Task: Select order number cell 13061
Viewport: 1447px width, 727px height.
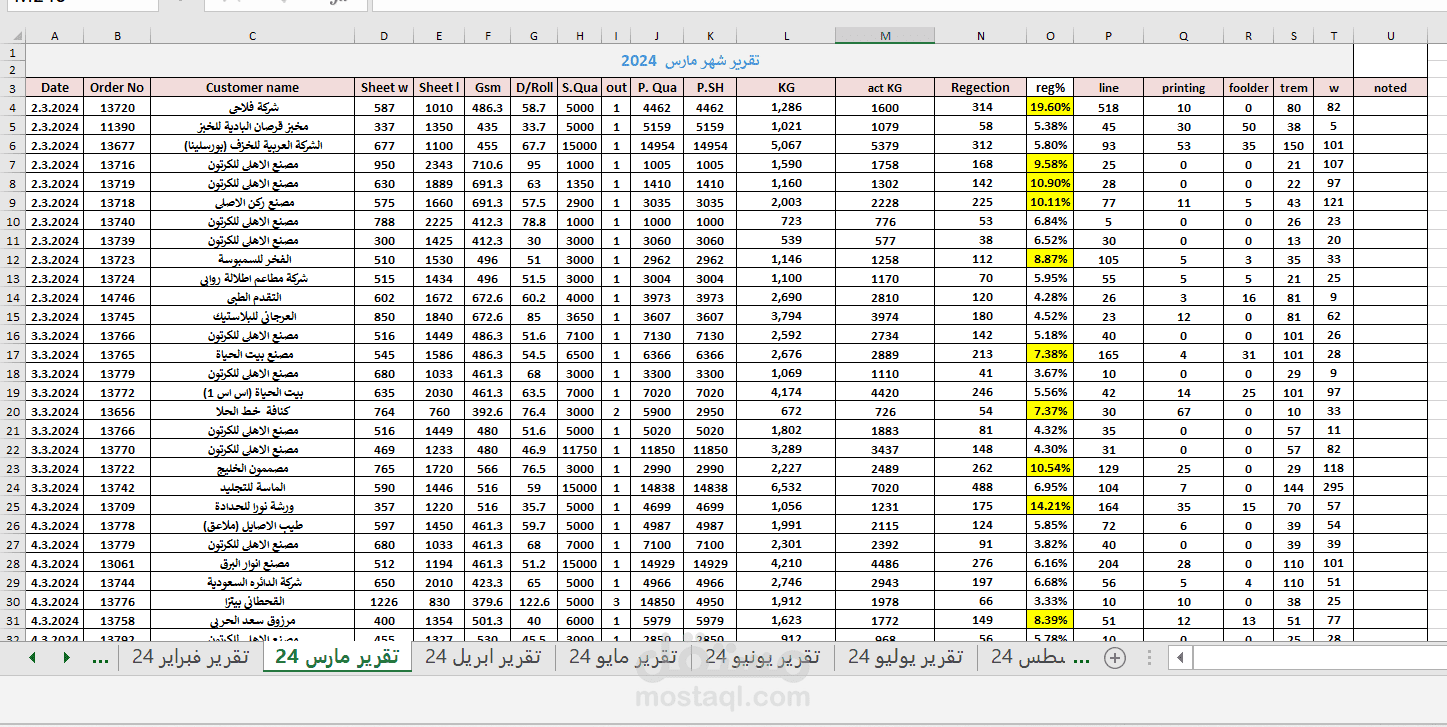Action: (x=117, y=563)
